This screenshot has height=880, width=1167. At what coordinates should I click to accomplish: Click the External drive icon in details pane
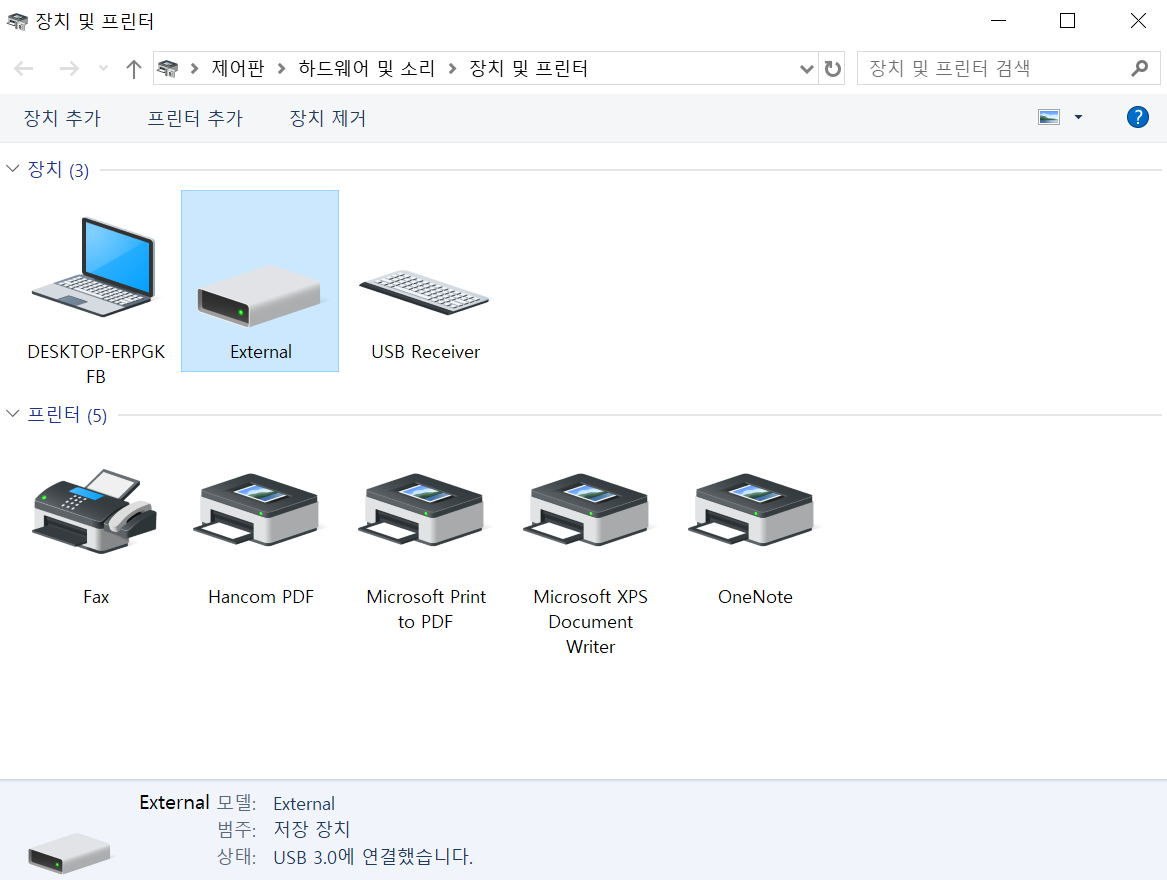click(68, 852)
